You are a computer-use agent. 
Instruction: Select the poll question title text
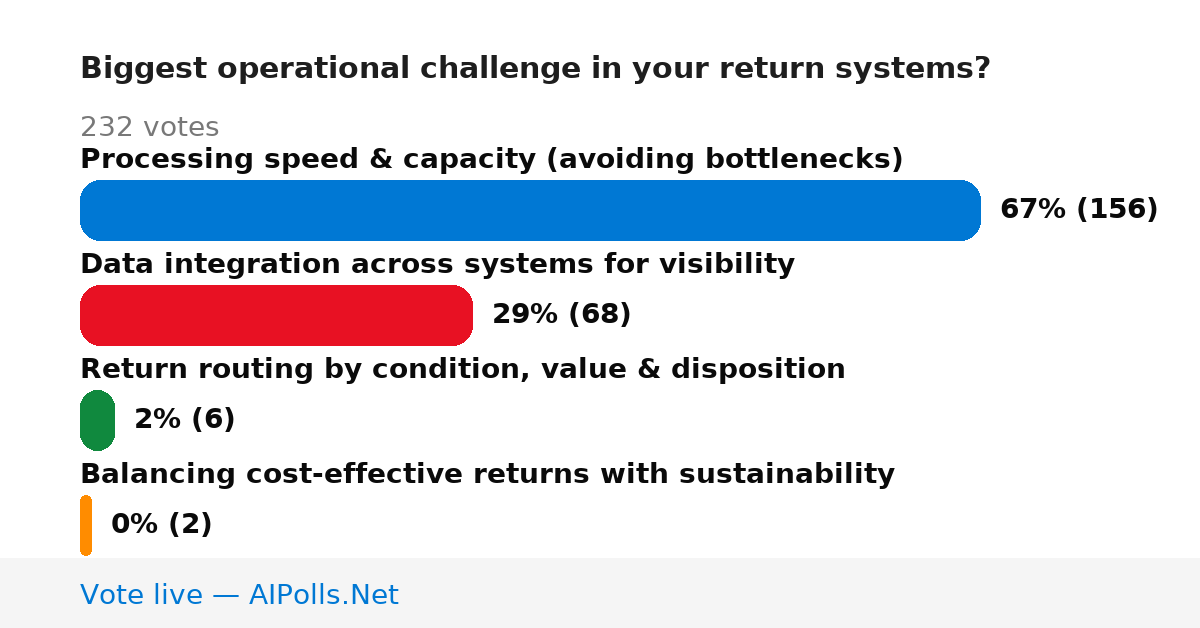point(535,69)
